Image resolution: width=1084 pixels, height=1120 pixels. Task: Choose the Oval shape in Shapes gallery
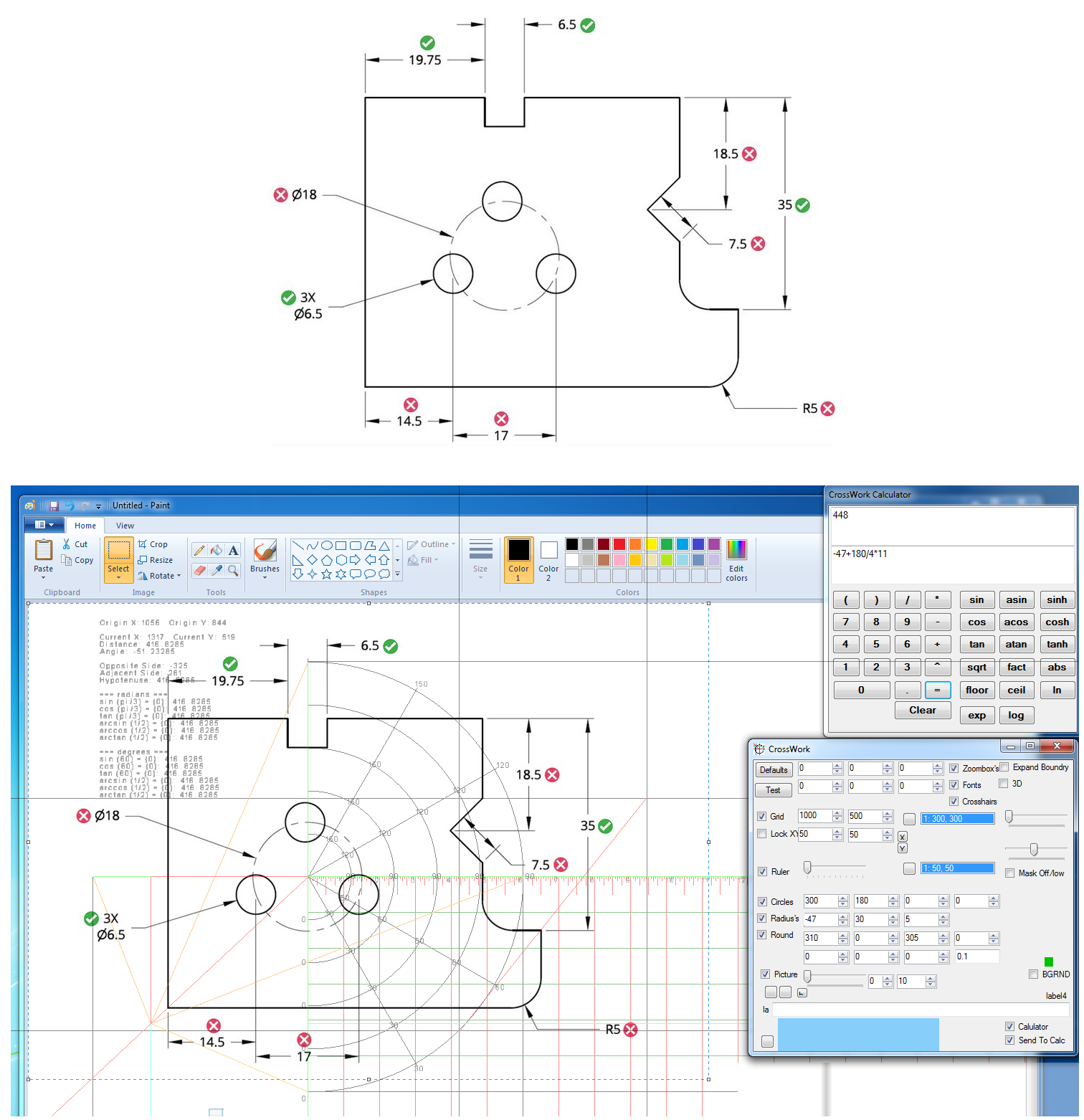point(326,546)
